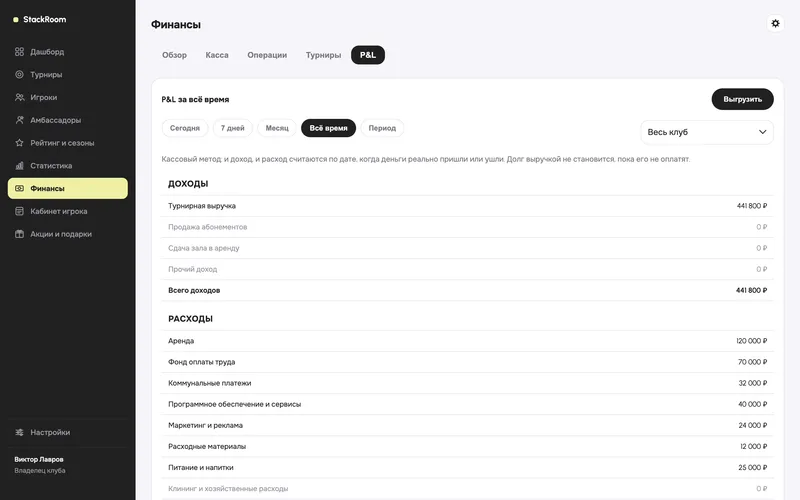This screenshot has width=800, height=500.
Task: Go to Турниры in the sidebar
Action: [68, 74]
